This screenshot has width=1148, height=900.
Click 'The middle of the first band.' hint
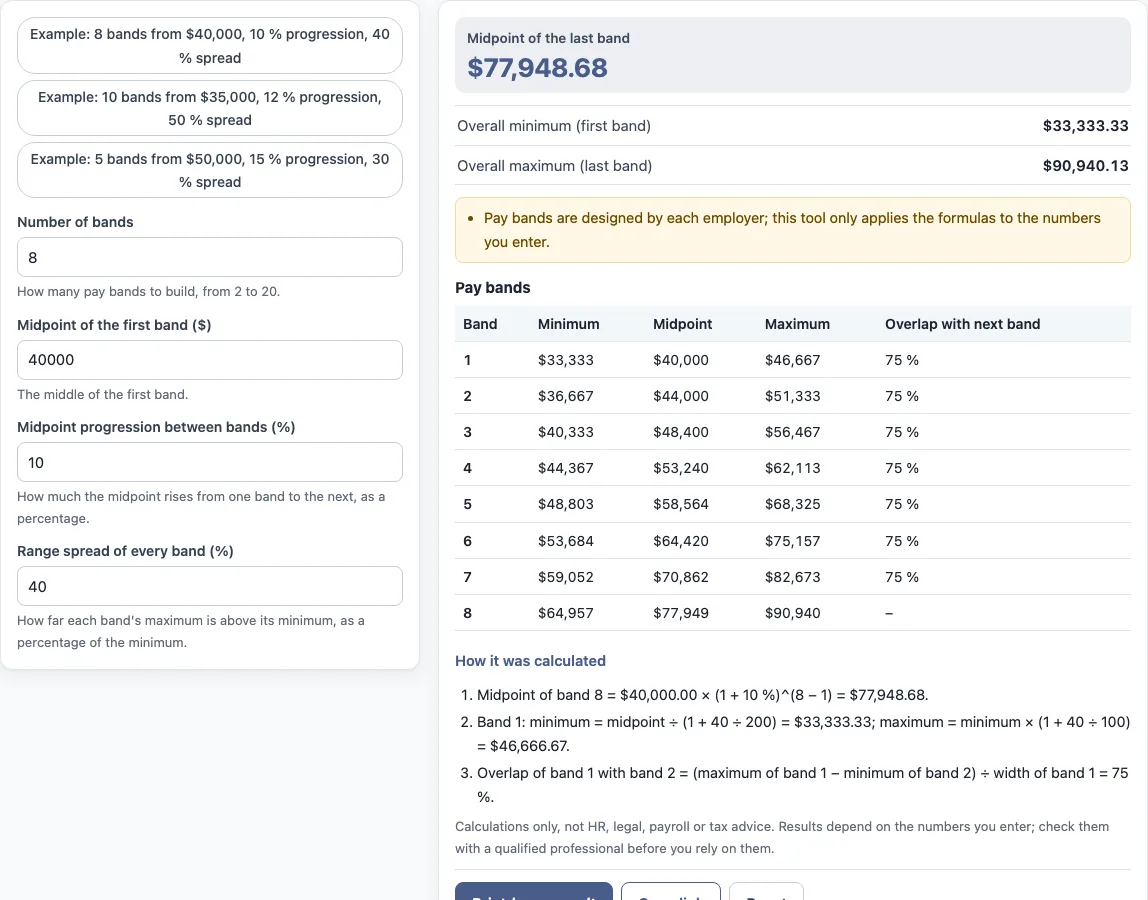[x=102, y=394]
